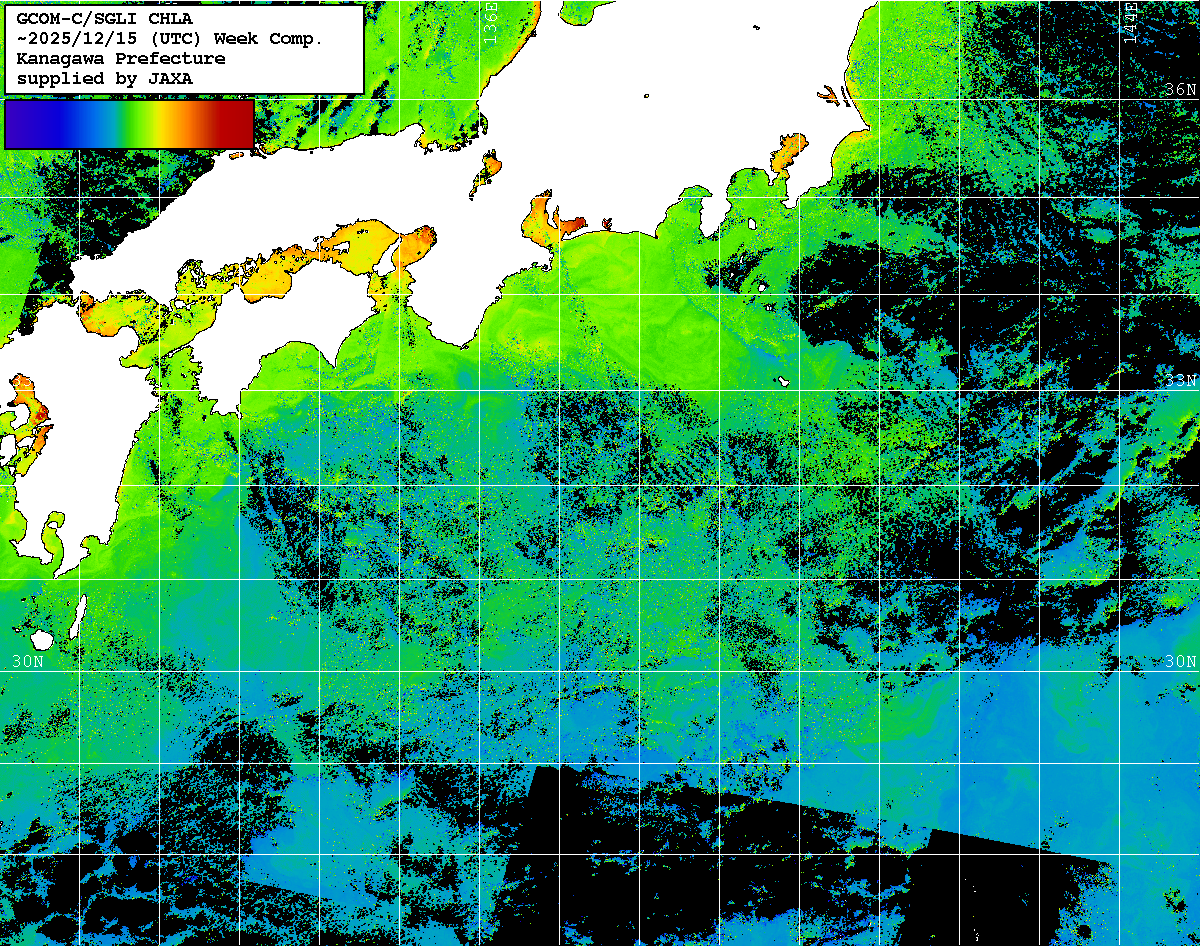Click the orange Lake Biwa area below 136E
This screenshot has height=946, width=1200.
[x=489, y=167]
